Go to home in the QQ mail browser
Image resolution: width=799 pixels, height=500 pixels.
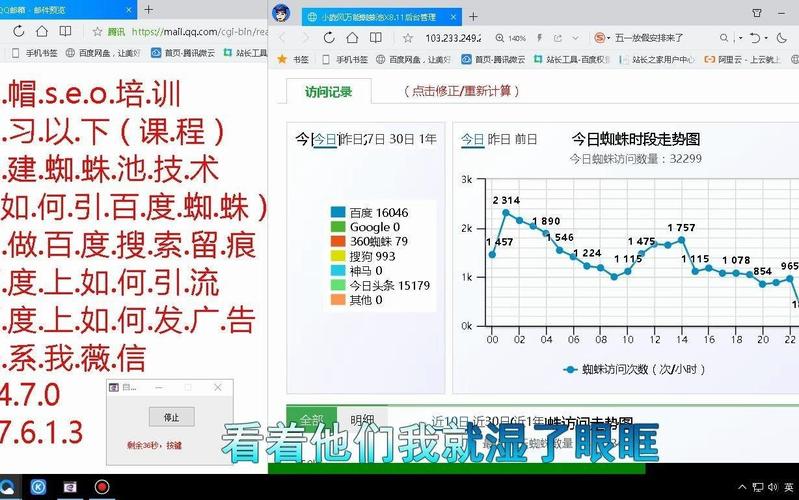(42, 32)
